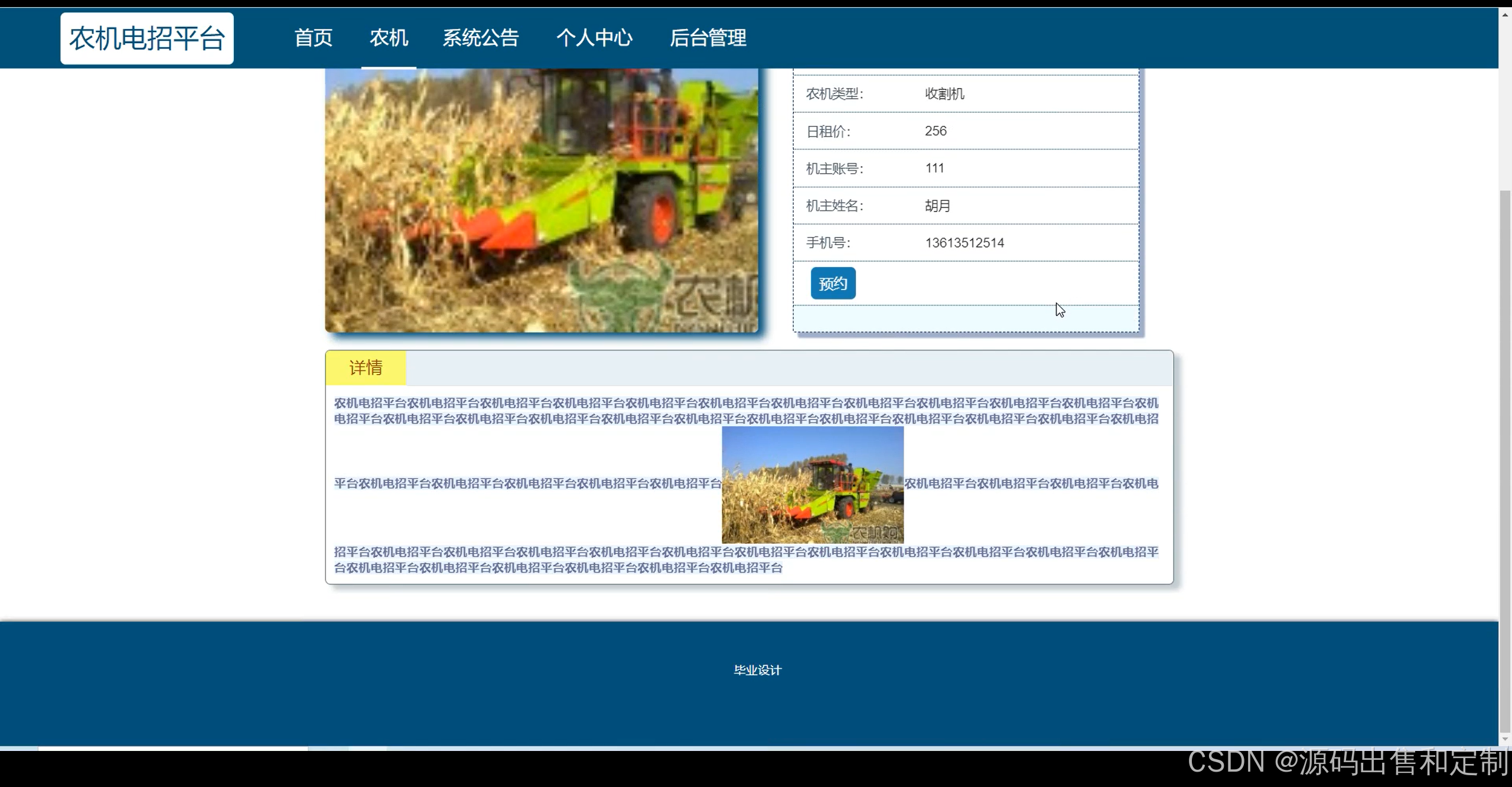Open 系统公告 from the navbar
This screenshot has width=1512, height=787.
pos(480,38)
